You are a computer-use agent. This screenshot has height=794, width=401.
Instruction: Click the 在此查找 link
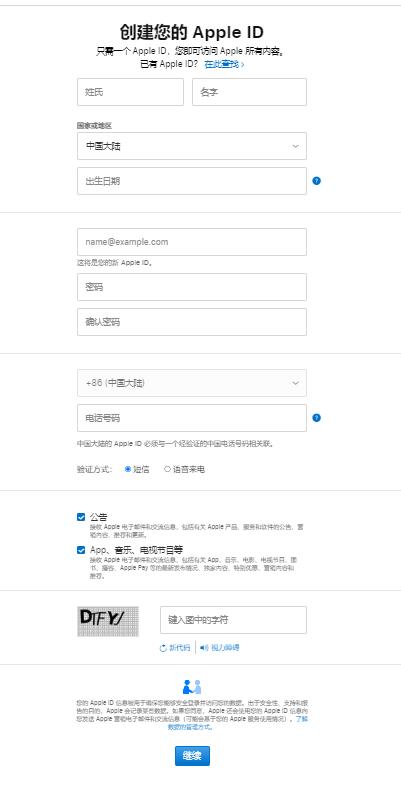(224, 64)
